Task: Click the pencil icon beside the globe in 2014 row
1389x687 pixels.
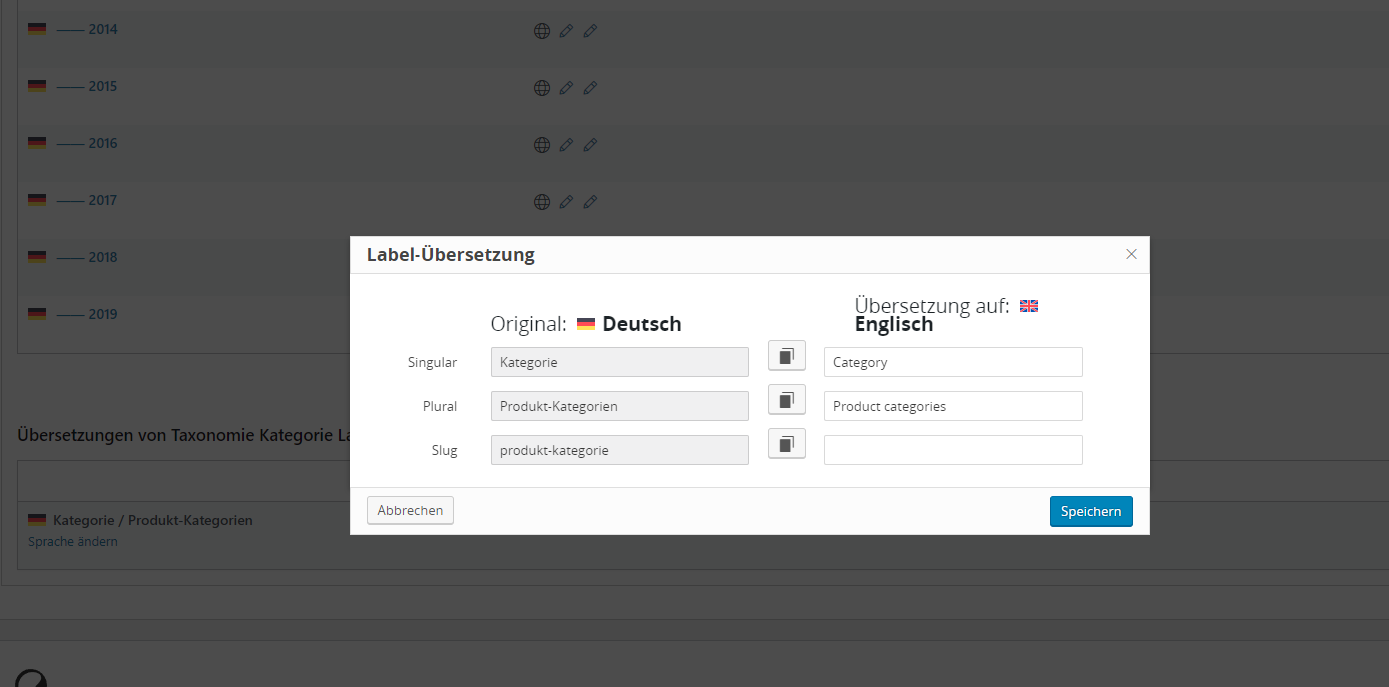Action: click(566, 31)
